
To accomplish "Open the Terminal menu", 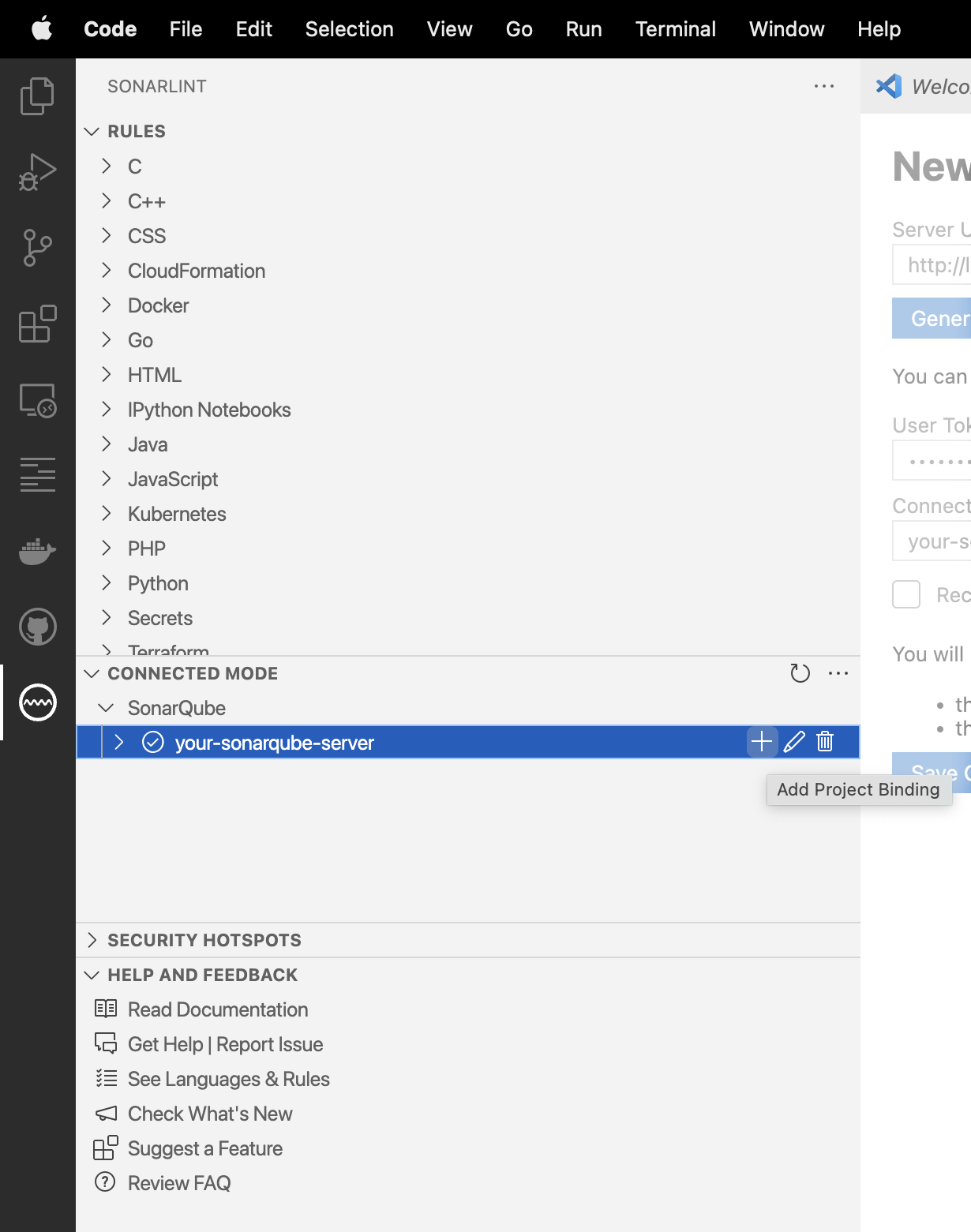I will click(675, 29).
